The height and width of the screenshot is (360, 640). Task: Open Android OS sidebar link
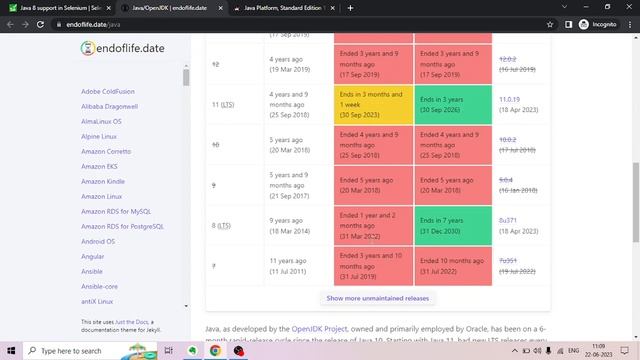[98, 241]
